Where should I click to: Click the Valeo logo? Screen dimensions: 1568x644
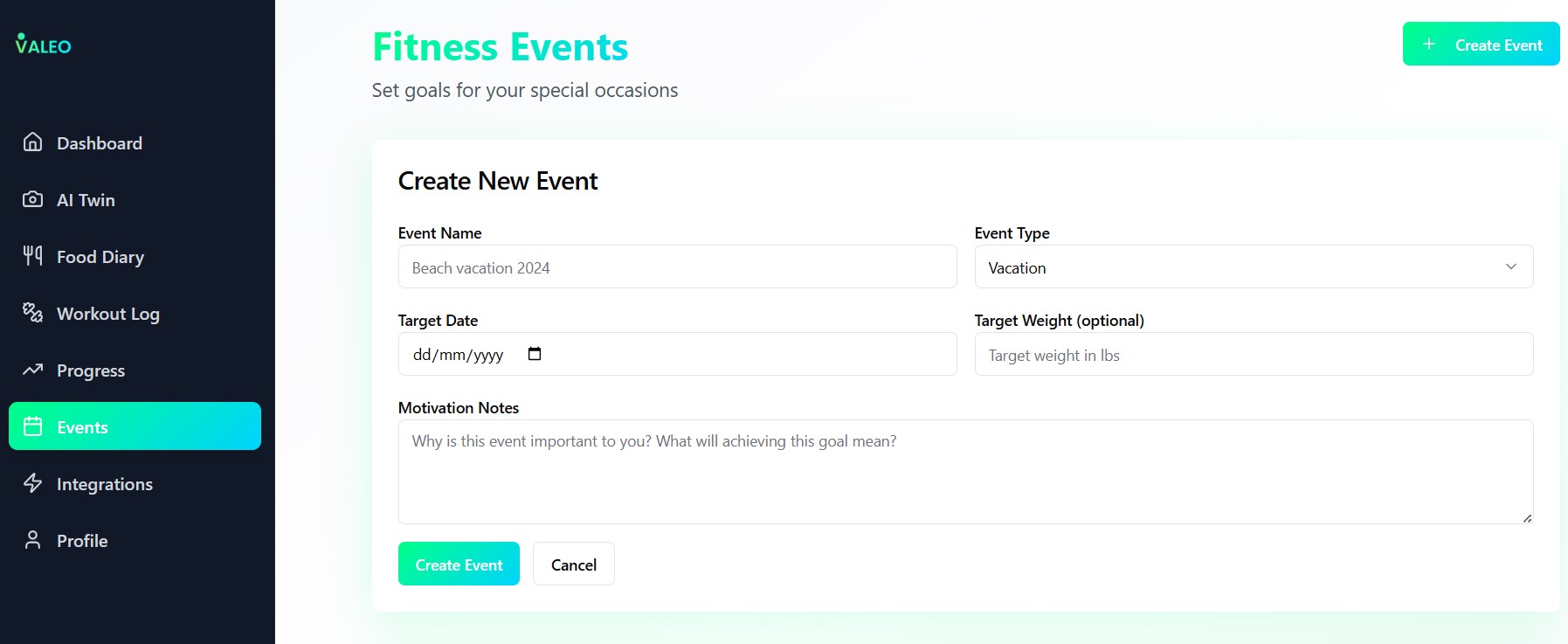point(43,45)
